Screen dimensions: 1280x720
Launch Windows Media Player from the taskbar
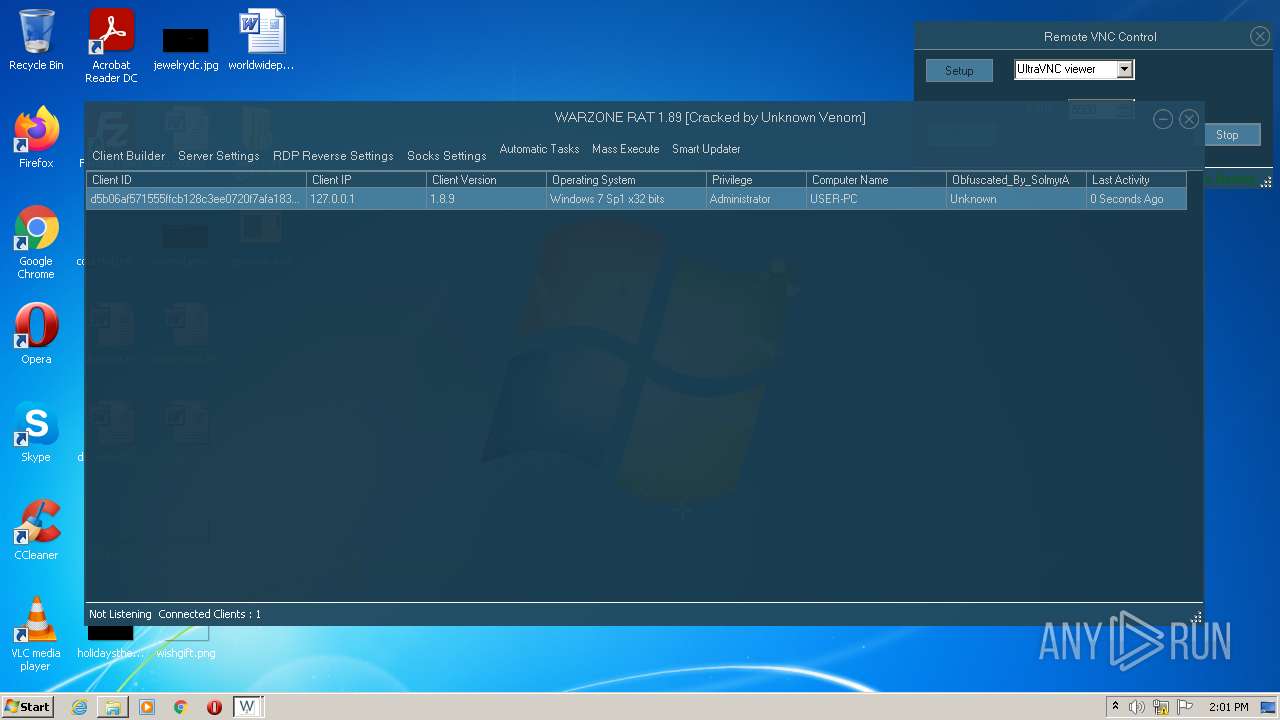click(147, 707)
